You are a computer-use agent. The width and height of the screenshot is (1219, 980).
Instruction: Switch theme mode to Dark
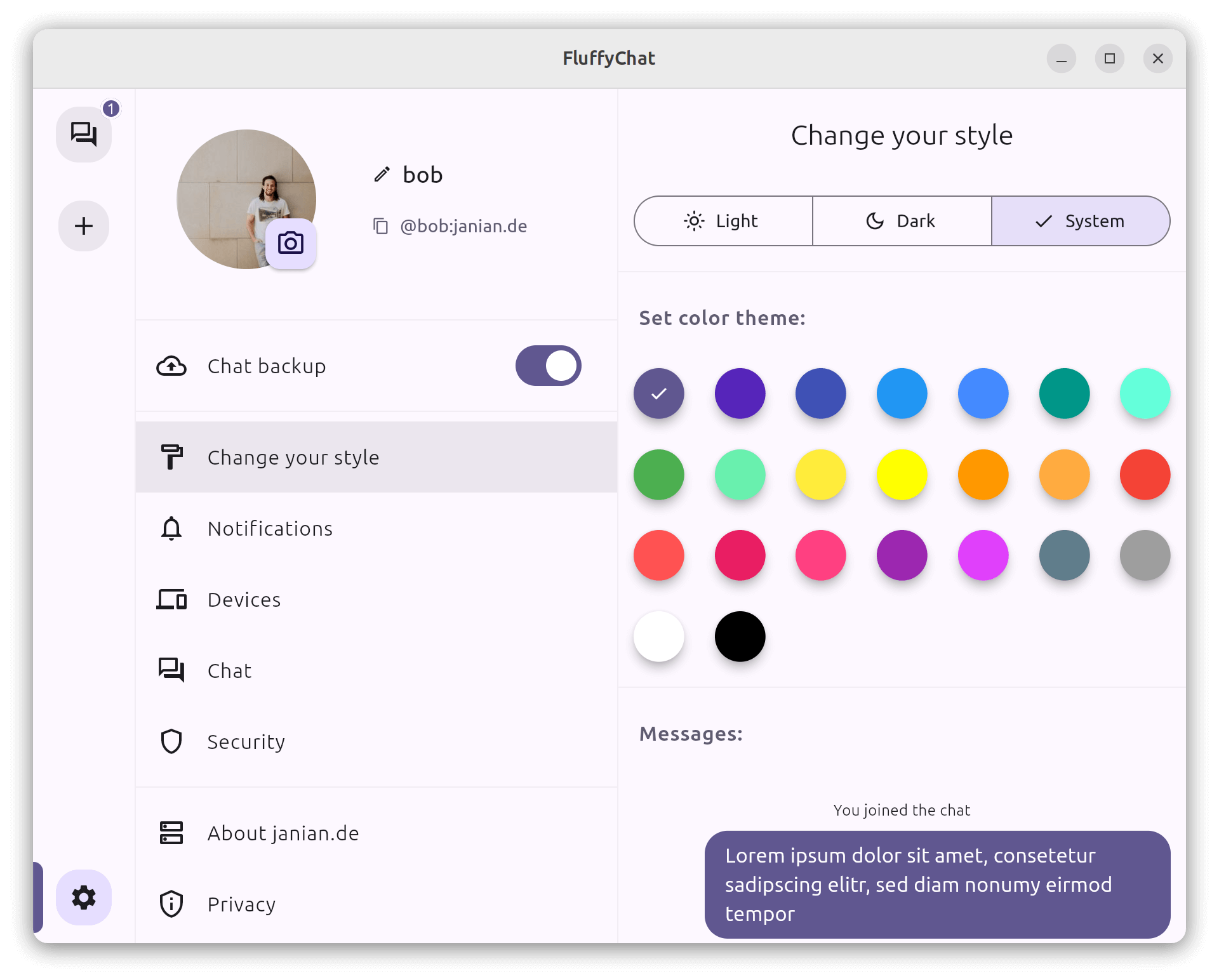902,221
